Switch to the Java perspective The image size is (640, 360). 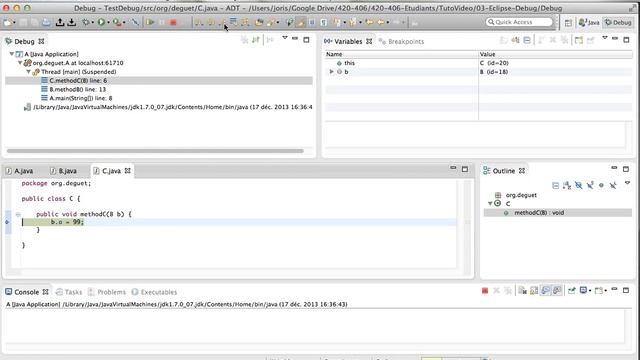(589, 23)
